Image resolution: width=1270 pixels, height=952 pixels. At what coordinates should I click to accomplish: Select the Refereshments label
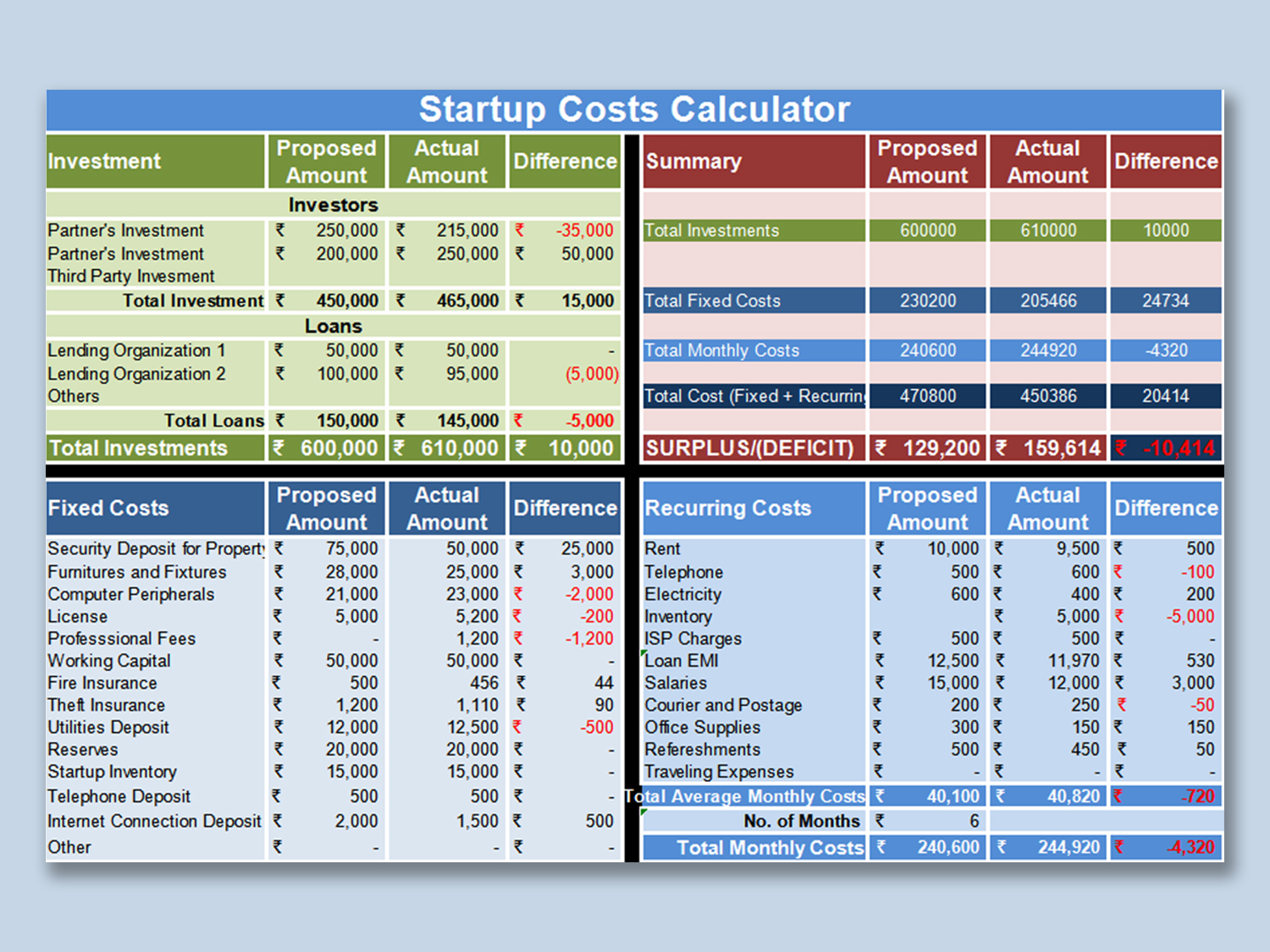703,749
